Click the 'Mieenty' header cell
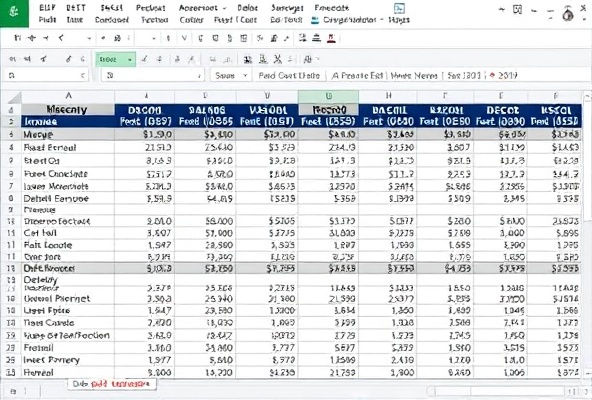The height and width of the screenshot is (400, 592). tap(68, 110)
